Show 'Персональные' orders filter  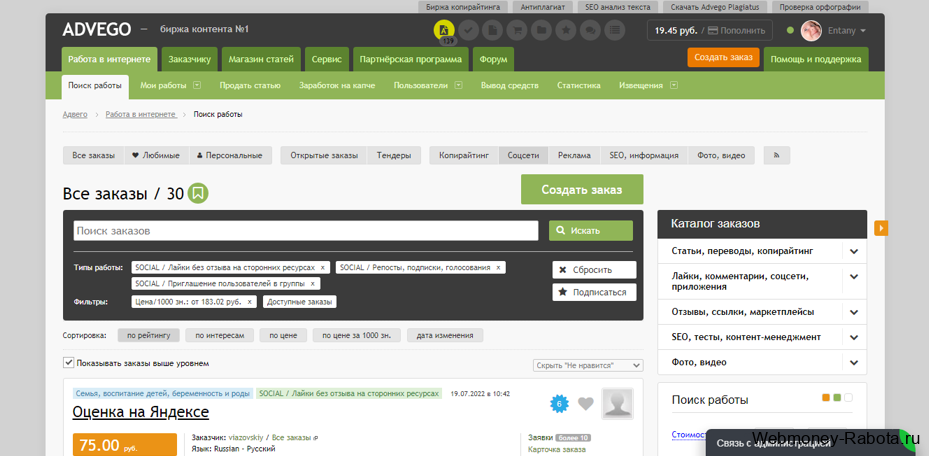pyautogui.click(x=230, y=155)
